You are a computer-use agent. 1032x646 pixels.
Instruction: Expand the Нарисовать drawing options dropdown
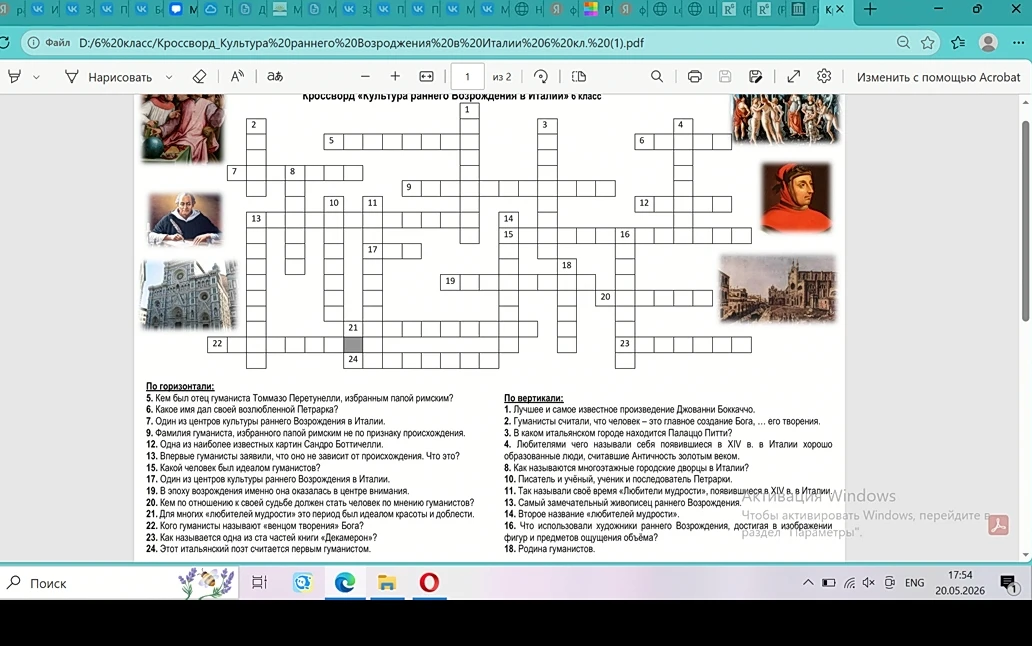click(168, 77)
